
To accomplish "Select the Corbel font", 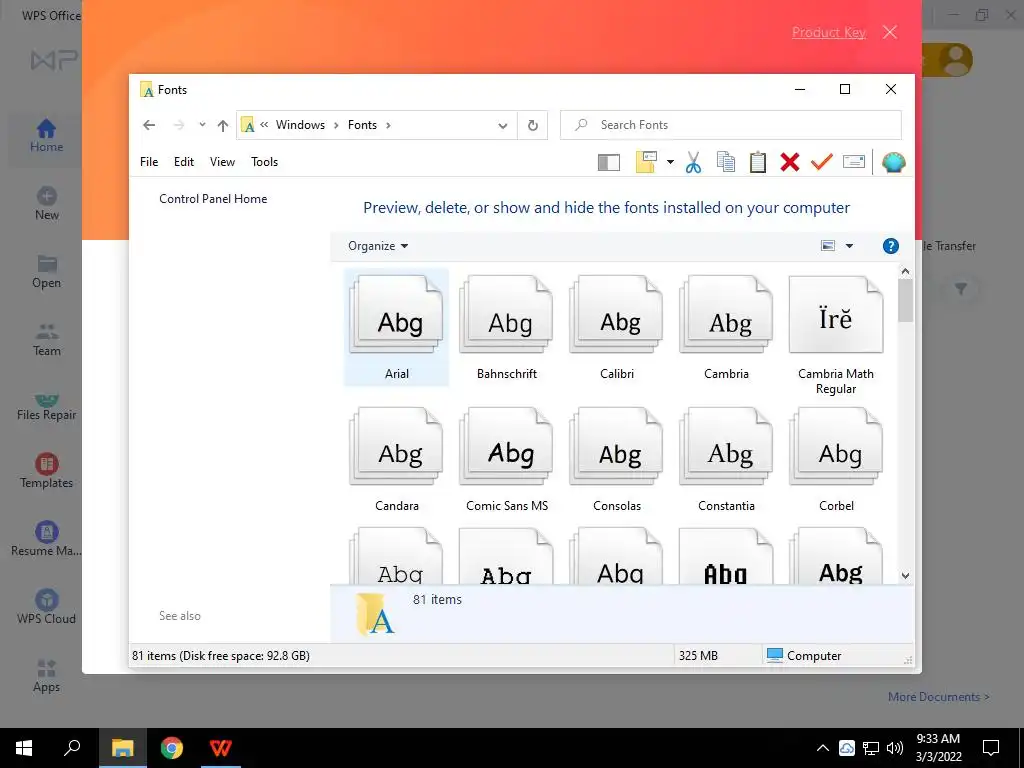I will [x=836, y=459].
